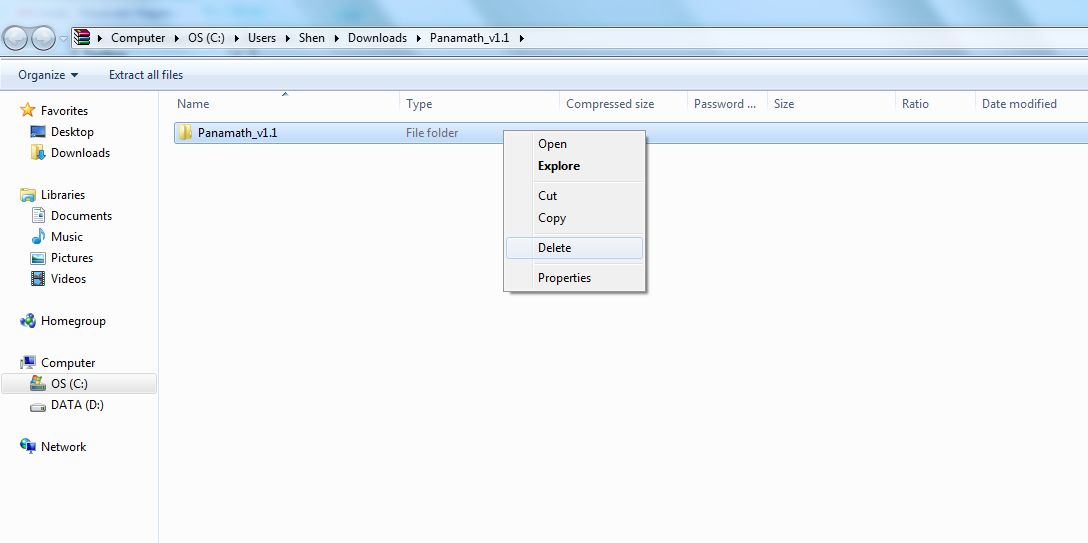Click the Computer icon in navigation pane
This screenshot has width=1088, height=543.
coord(28,362)
